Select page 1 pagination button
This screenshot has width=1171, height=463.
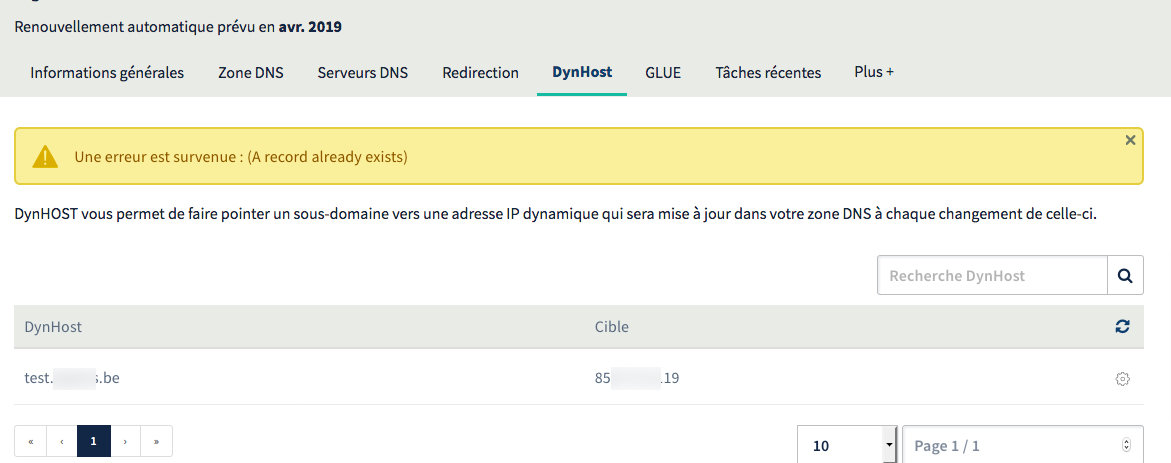pos(94,441)
